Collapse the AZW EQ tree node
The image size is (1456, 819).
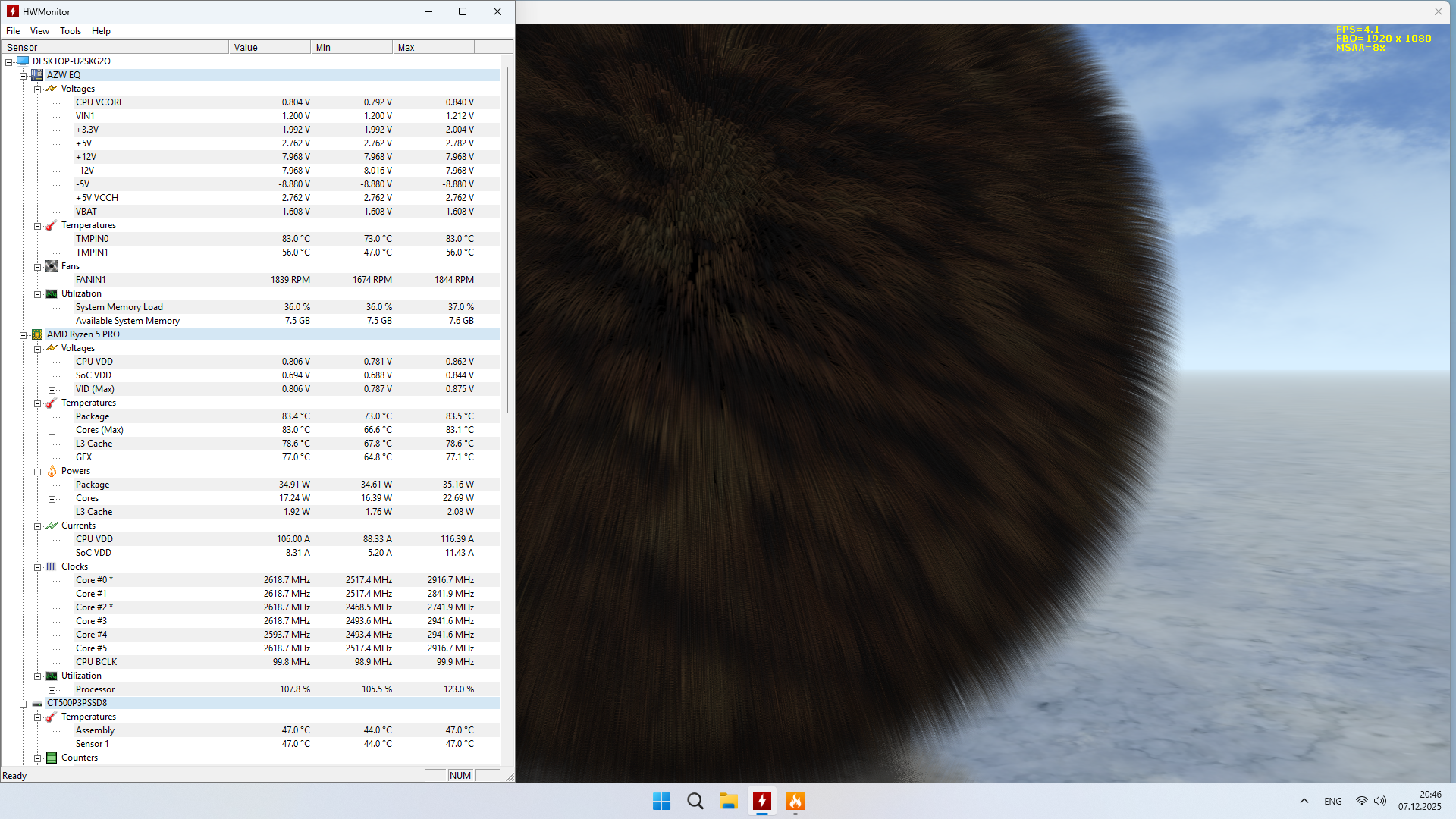click(23, 75)
